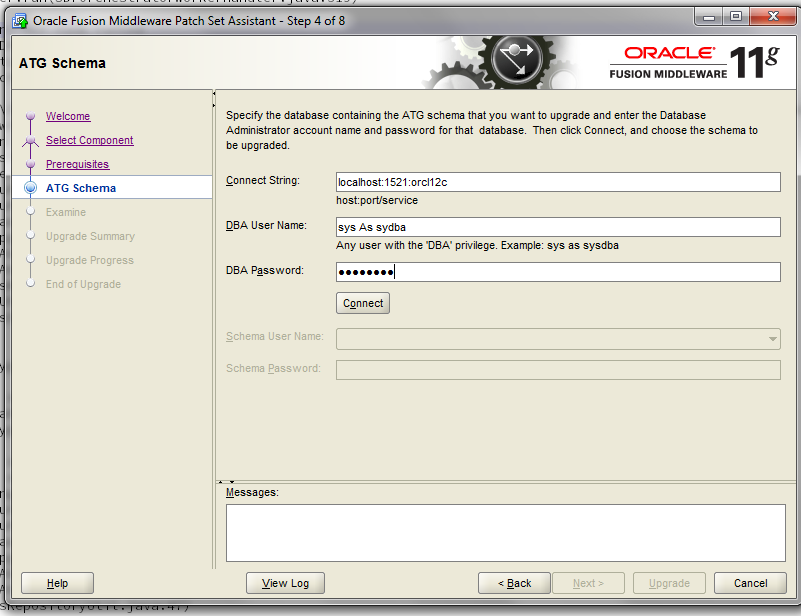Click the Welcome step bullet icon
The width and height of the screenshot is (801, 616).
point(31,116)
